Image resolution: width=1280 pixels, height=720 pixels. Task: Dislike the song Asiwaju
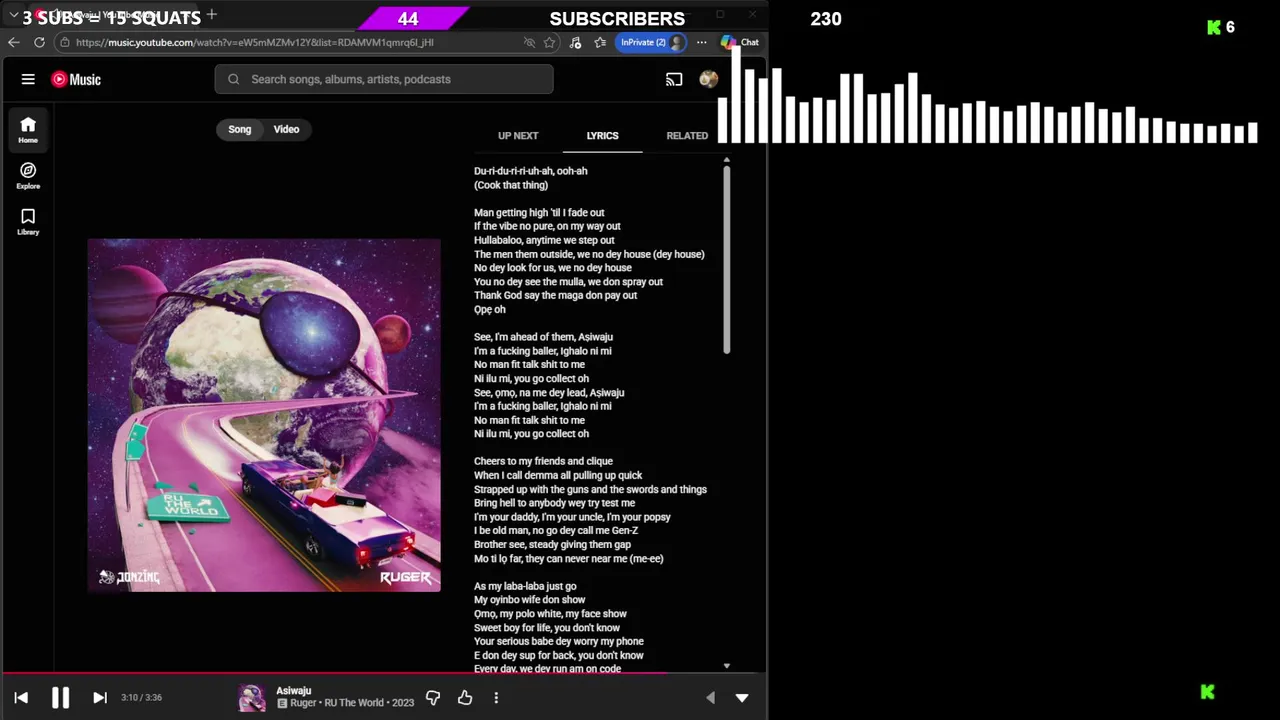click(x=433, y=697)
